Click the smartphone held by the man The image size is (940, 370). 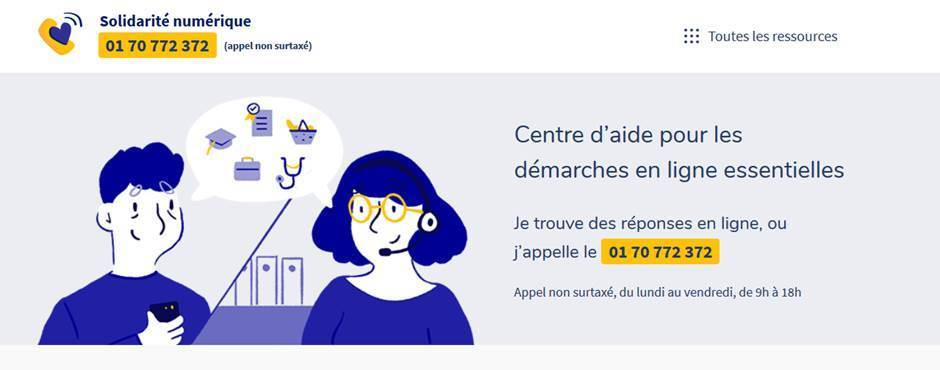[164, 312]
